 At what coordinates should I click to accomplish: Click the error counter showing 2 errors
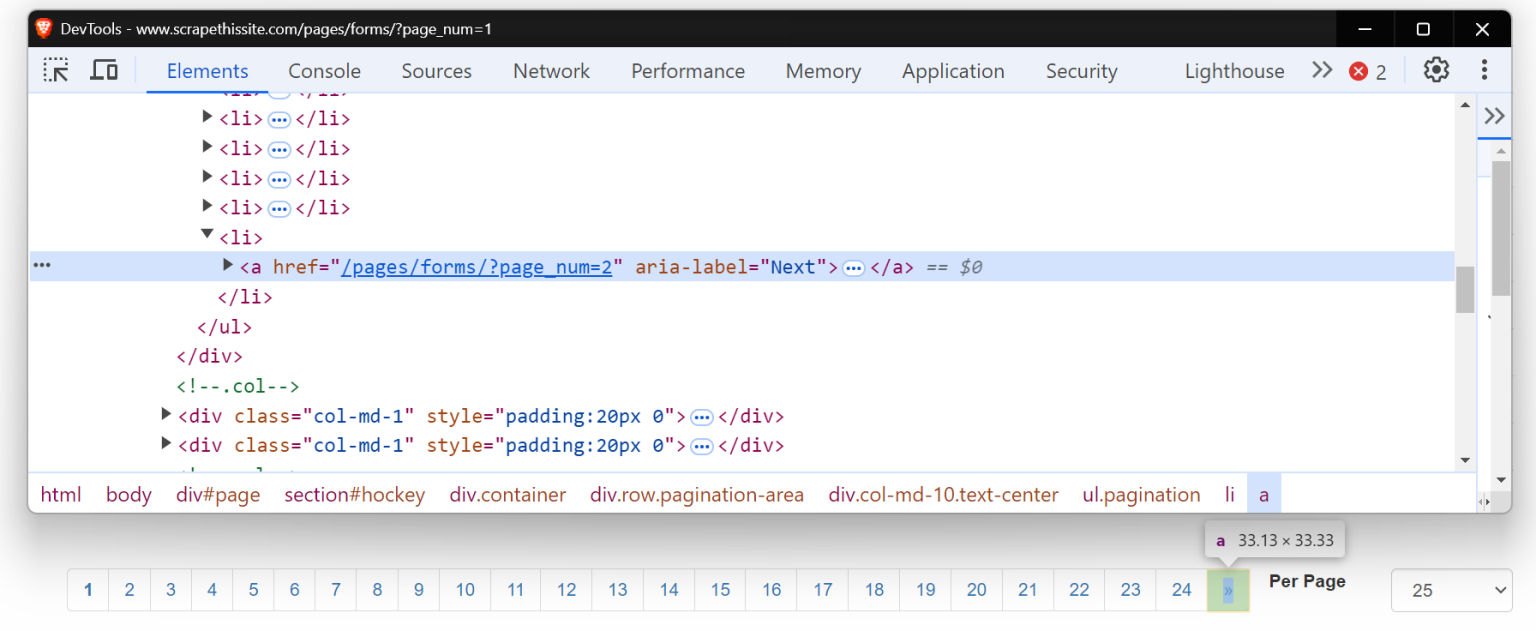tap(1367, 70)
